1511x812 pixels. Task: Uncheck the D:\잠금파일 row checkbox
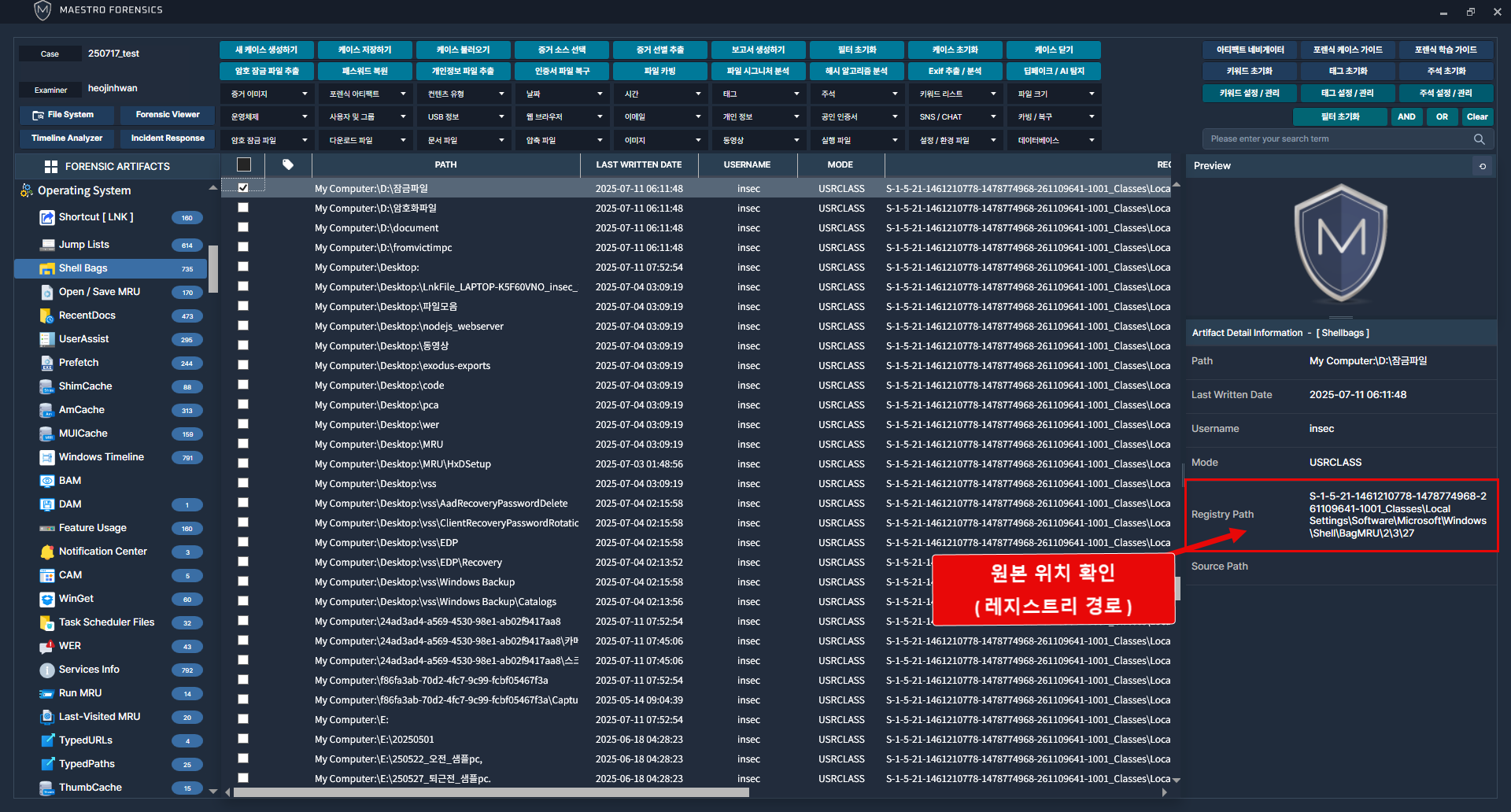[243, 188]
